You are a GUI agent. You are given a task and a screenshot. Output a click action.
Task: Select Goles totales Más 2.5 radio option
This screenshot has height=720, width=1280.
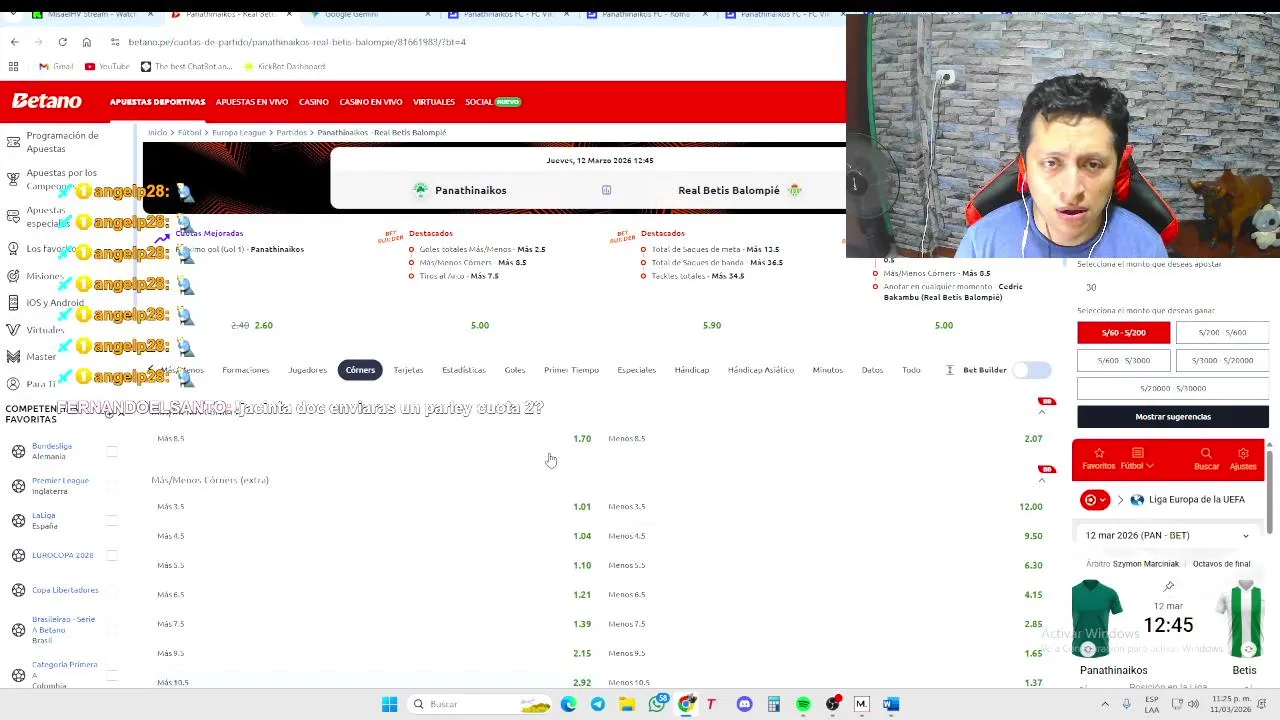tap(411, 249)
